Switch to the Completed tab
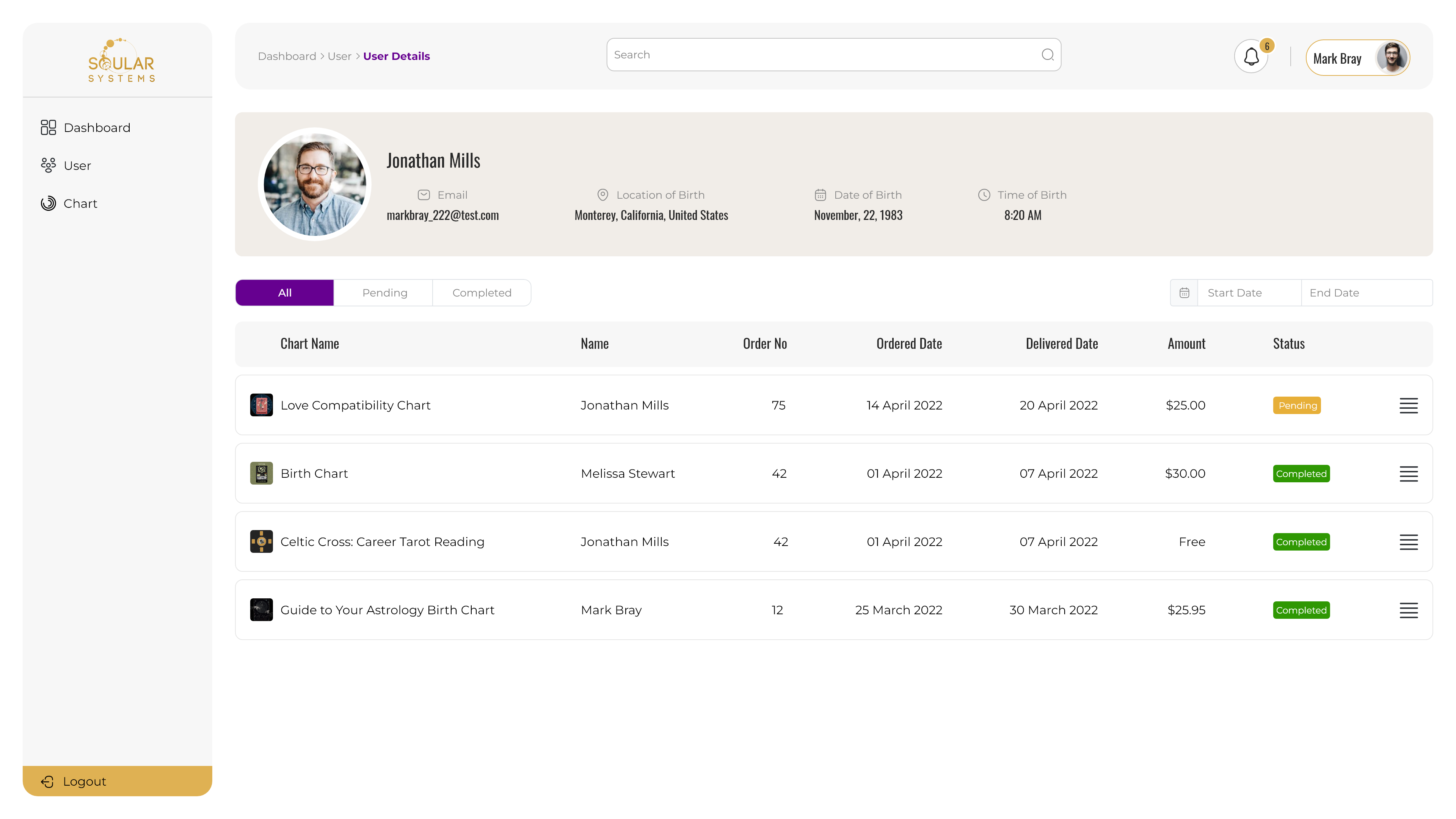This screenshot has width=1456, height=819. (482, 293)
